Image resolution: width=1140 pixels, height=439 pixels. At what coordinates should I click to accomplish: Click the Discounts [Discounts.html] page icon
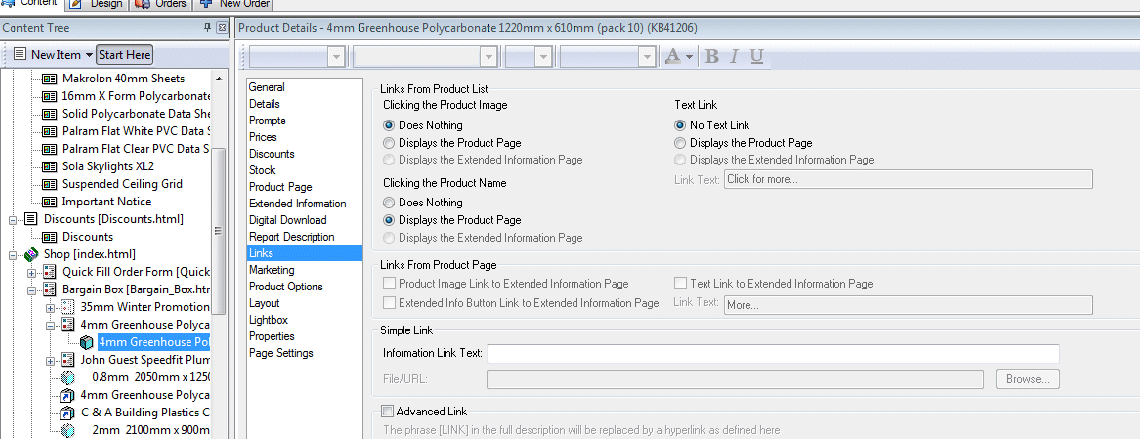click(31, 219)
